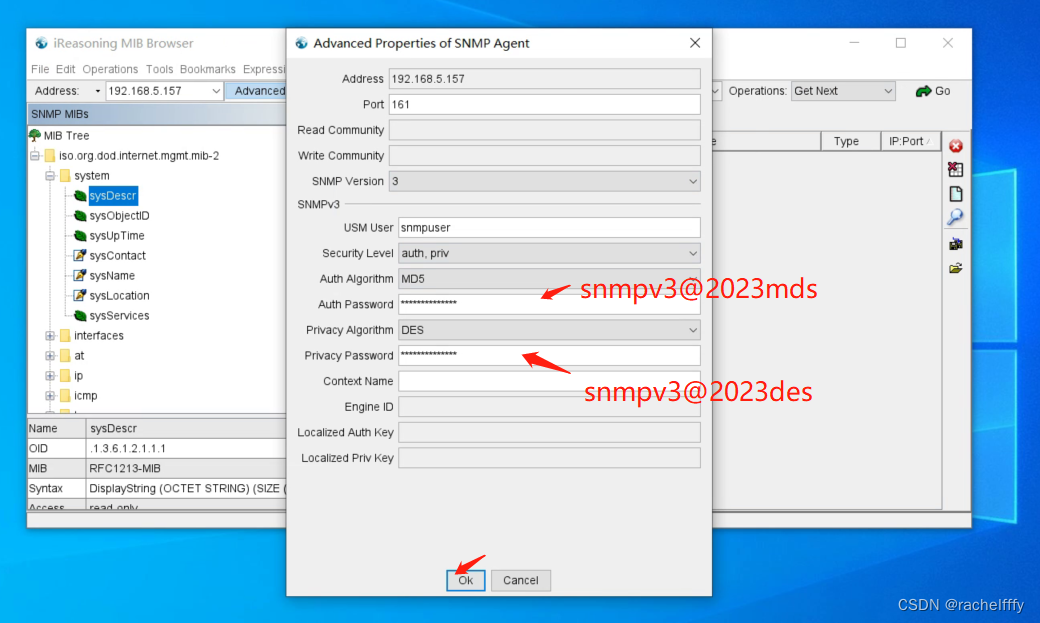Click the Ok button in the dialog
The image size is (1040, 623).
pos(465,580)
